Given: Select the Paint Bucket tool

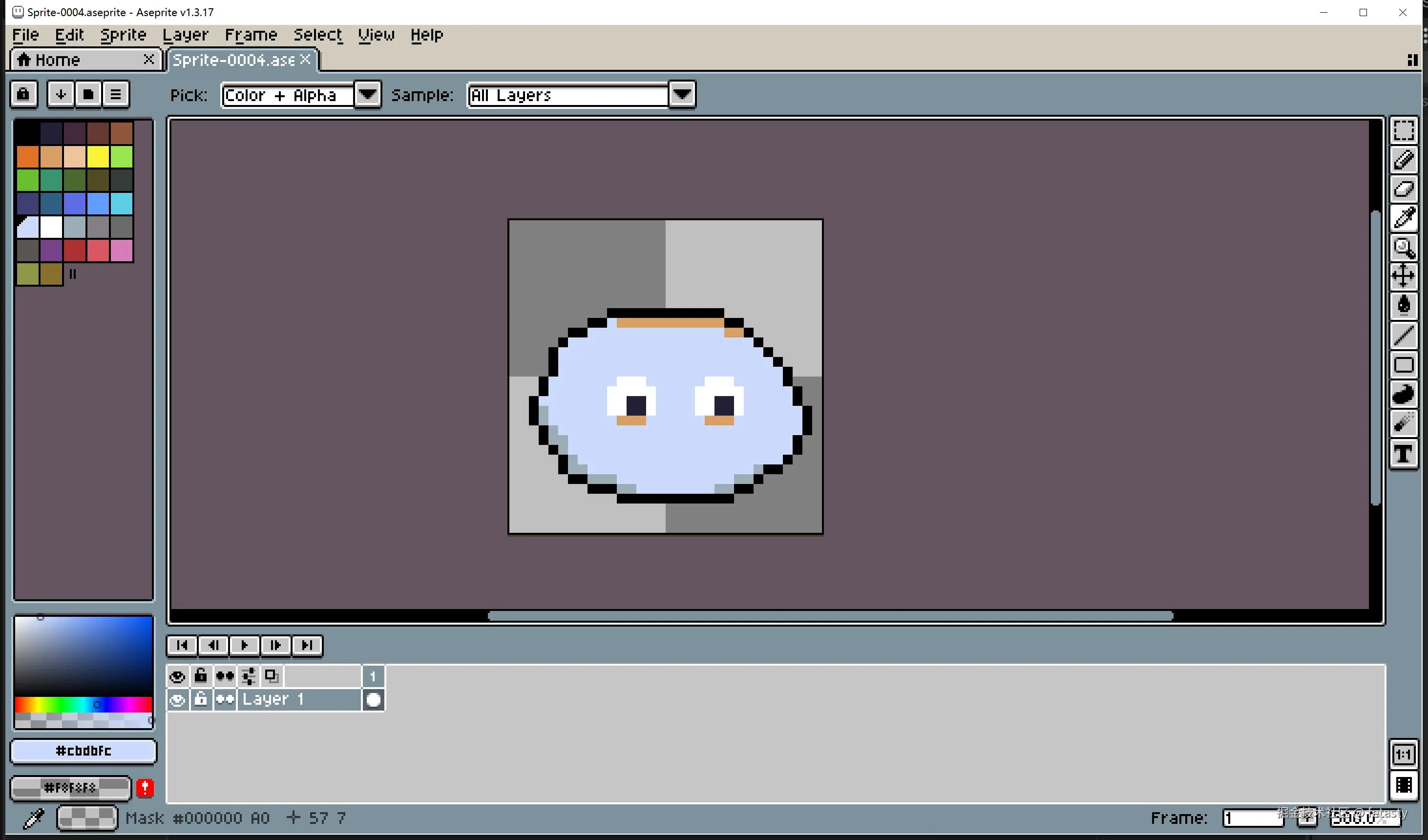Looking at the screenshot, I should 1403,306.
